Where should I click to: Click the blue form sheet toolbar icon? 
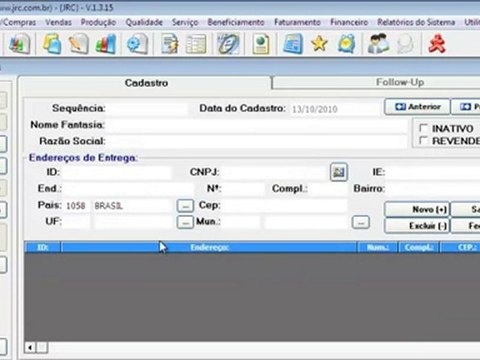pos(293,44)
